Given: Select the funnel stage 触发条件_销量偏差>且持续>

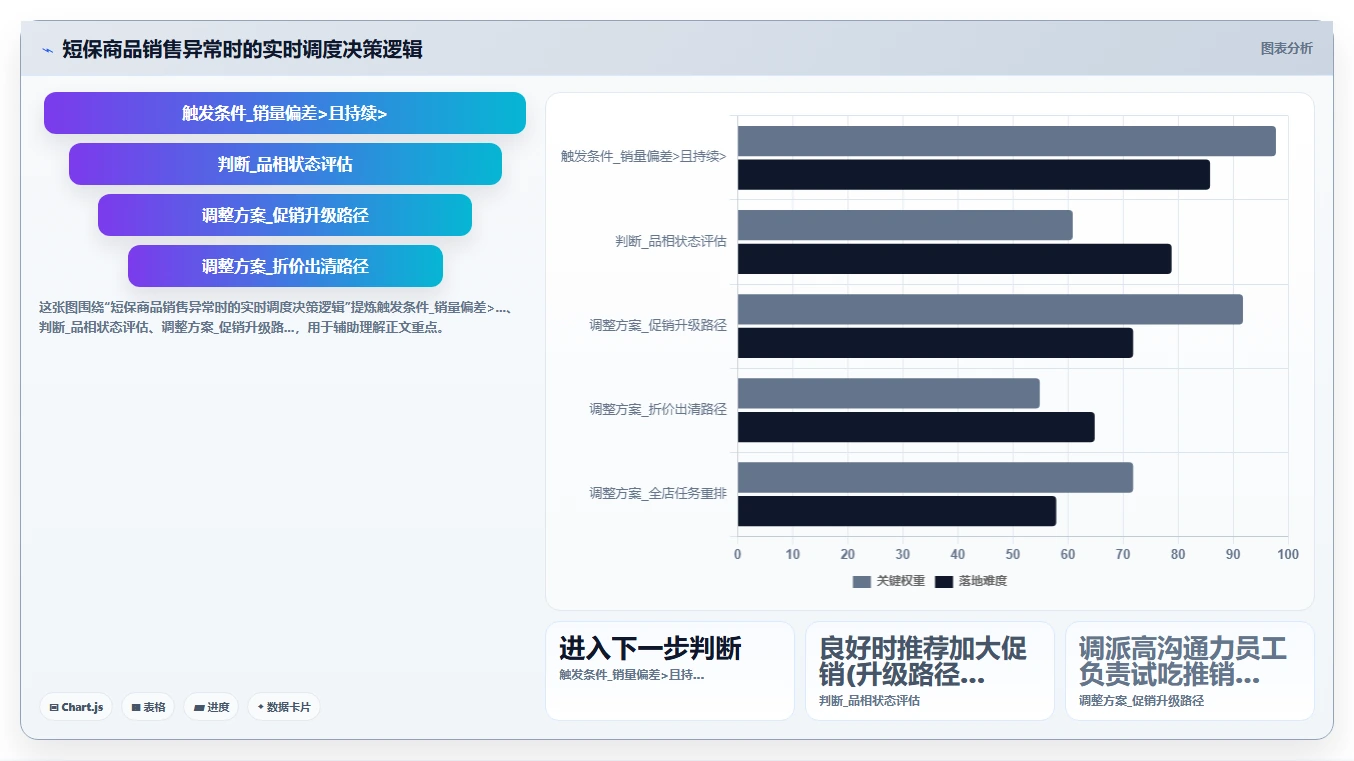Looking at the screenshot, I should pyautogui.click(x=285, y=113).
